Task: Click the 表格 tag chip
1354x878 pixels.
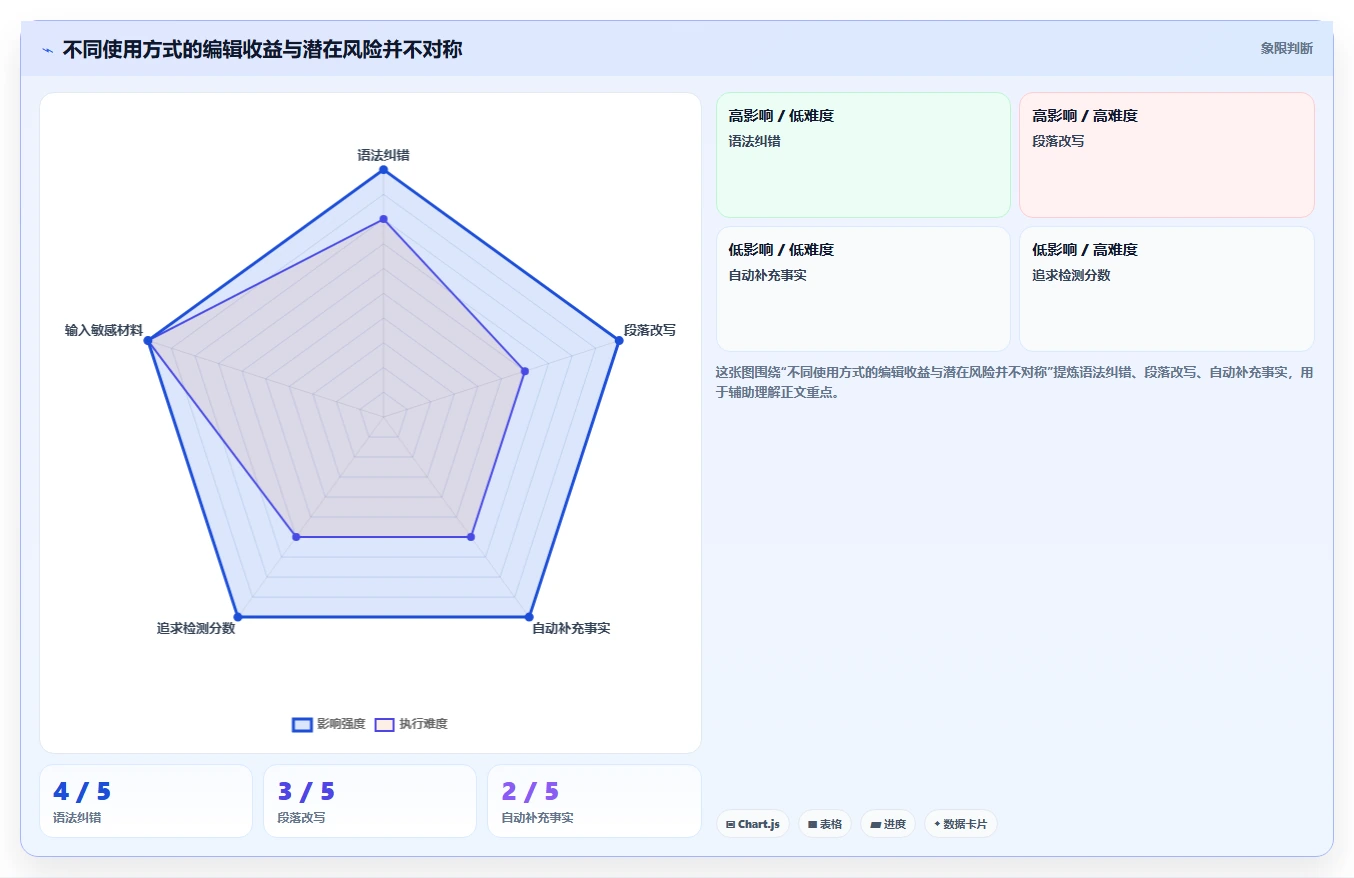Action: pos(825,824)
